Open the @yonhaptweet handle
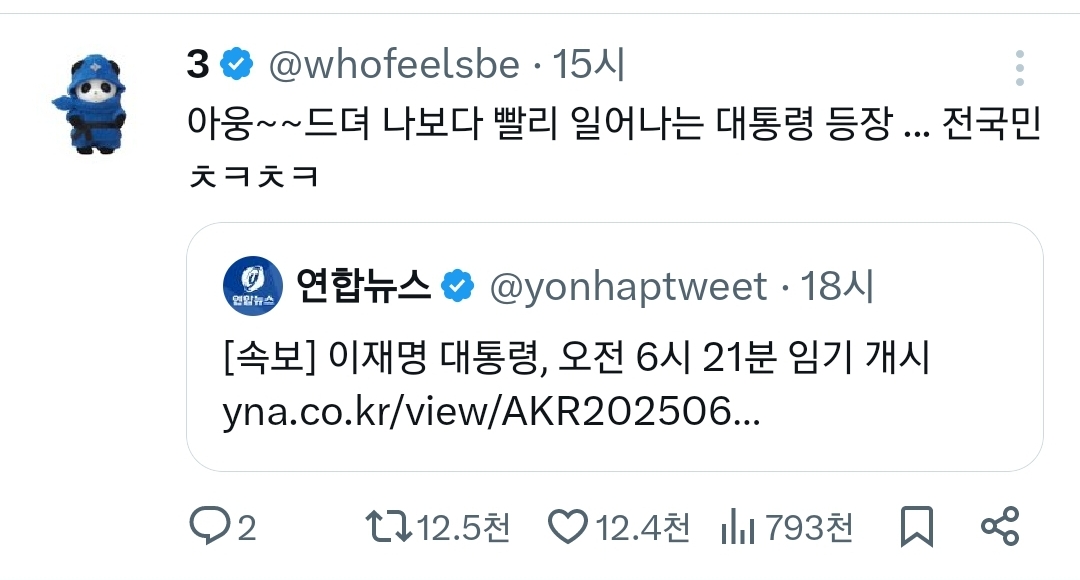The image size is (1080, 580). [x=628, y=287]
